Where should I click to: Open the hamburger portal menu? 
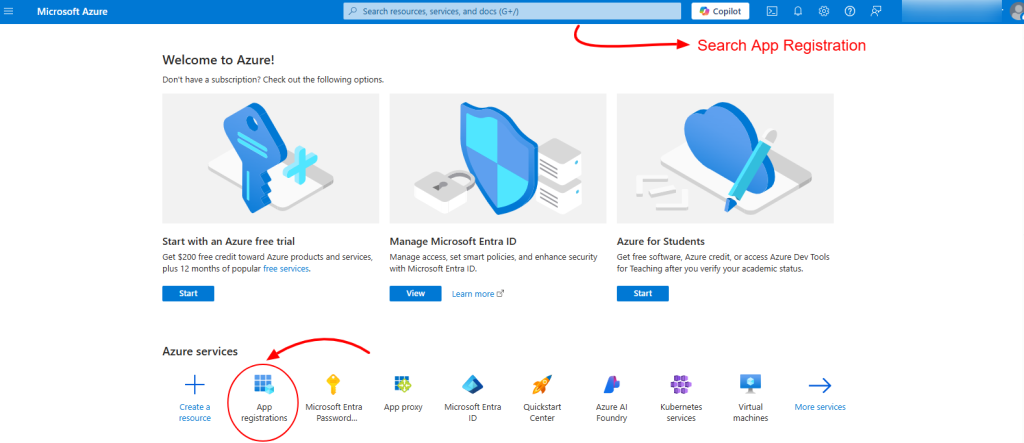click(x=8, y=12)
